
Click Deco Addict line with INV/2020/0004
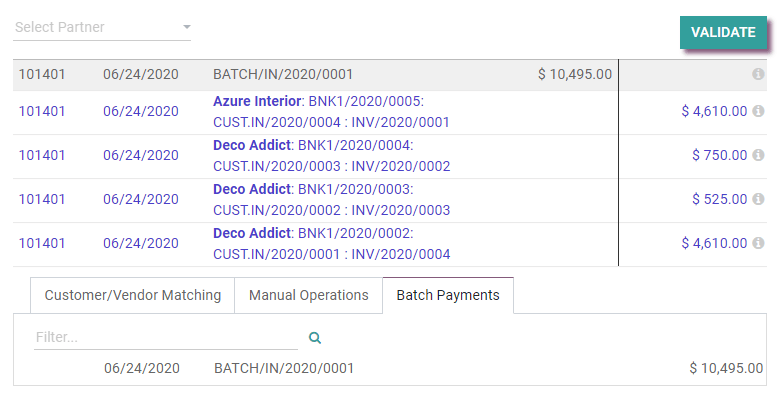point(331,243)
